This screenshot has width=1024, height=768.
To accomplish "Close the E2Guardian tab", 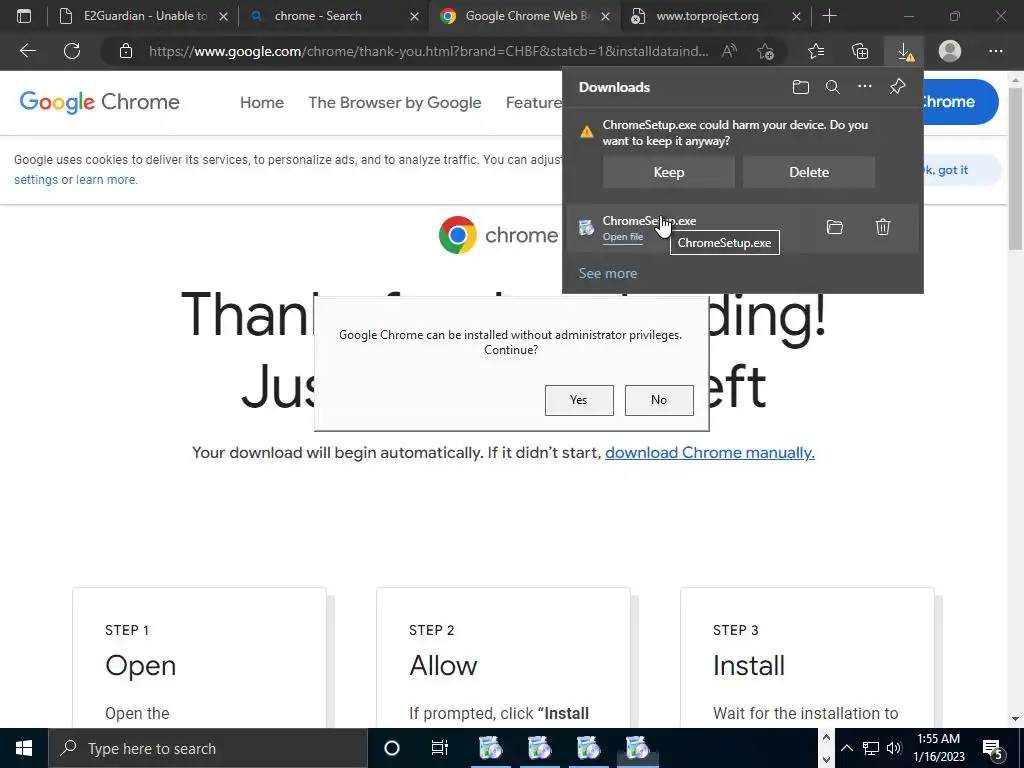I will (223, 16).
